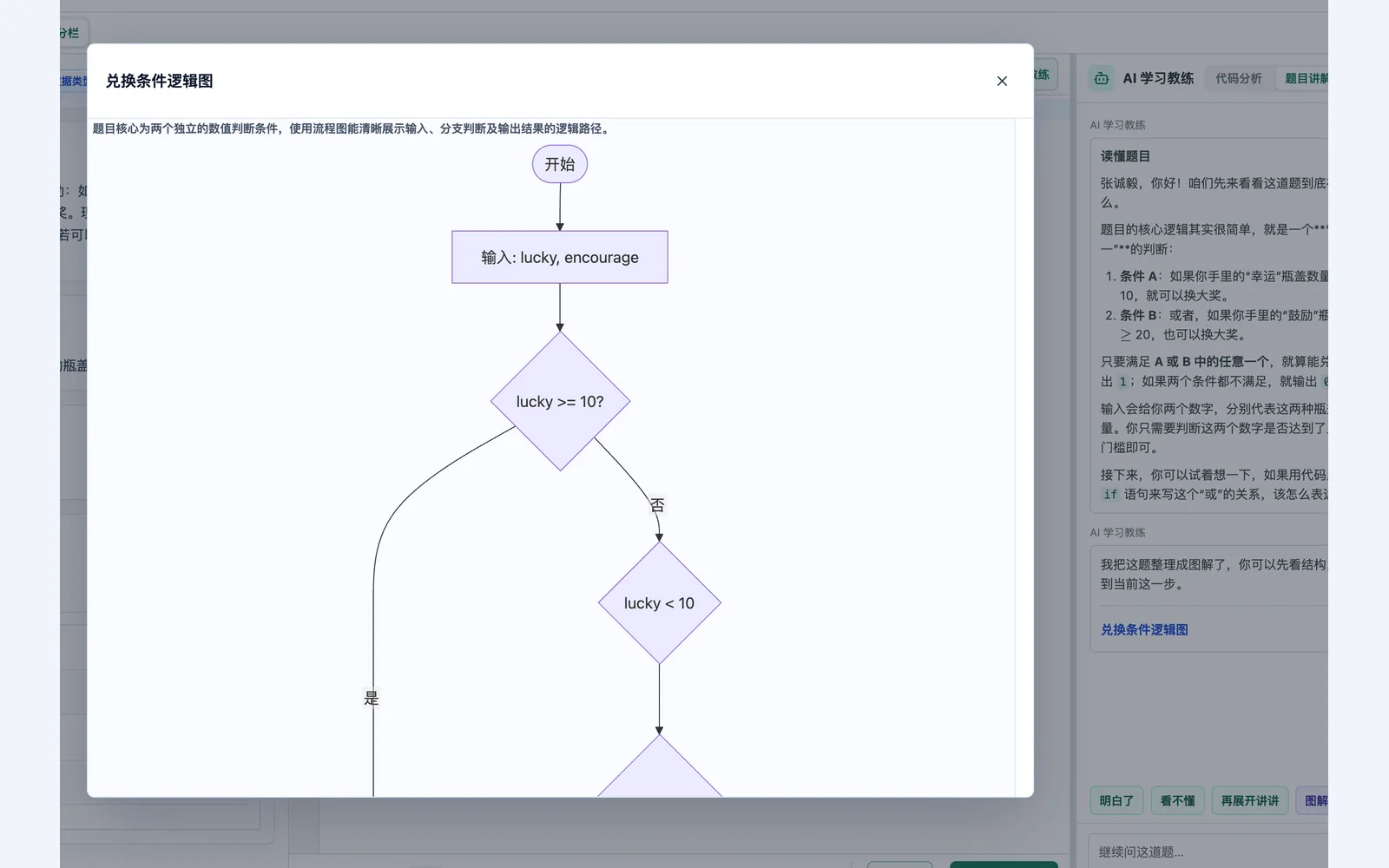The height and width of the screenshot is (868, 1389).
Task: Switch to the 代码分析 tab
Action: tap(1238, 78)
